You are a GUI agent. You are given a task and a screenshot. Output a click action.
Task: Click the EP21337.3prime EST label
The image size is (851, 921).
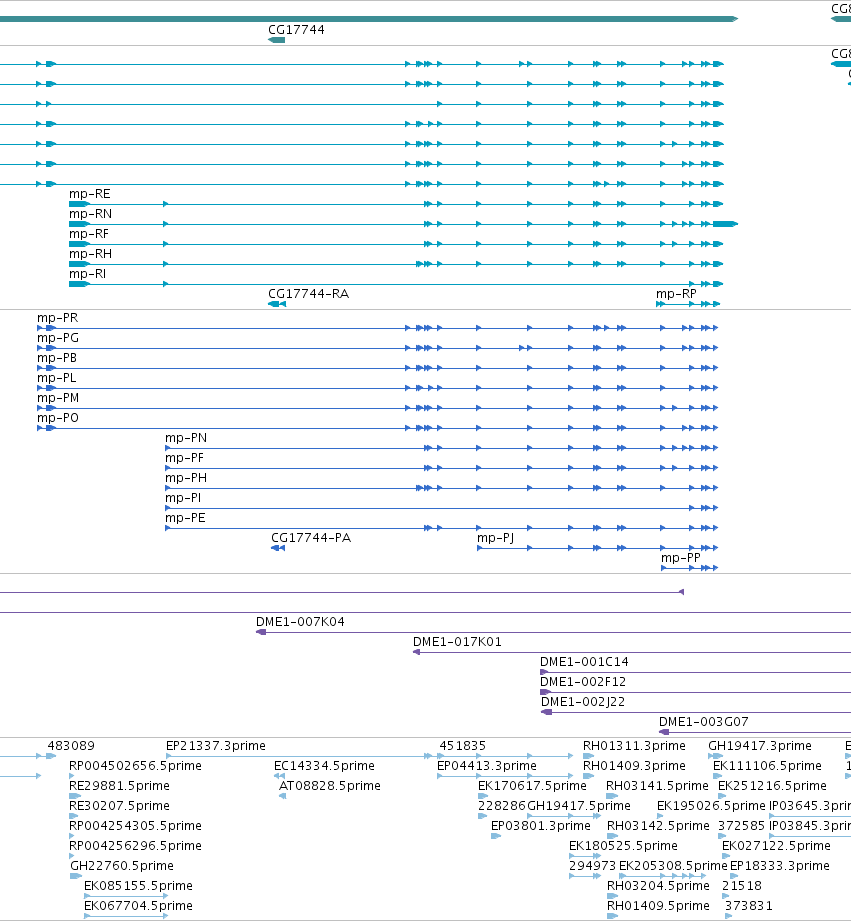click(216, 745)
